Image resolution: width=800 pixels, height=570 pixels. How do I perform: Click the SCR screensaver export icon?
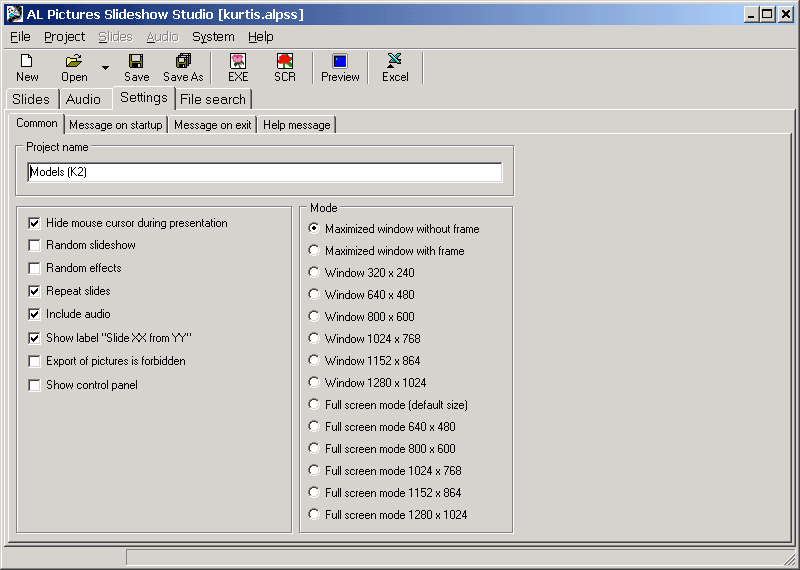[x=285, y=61]
